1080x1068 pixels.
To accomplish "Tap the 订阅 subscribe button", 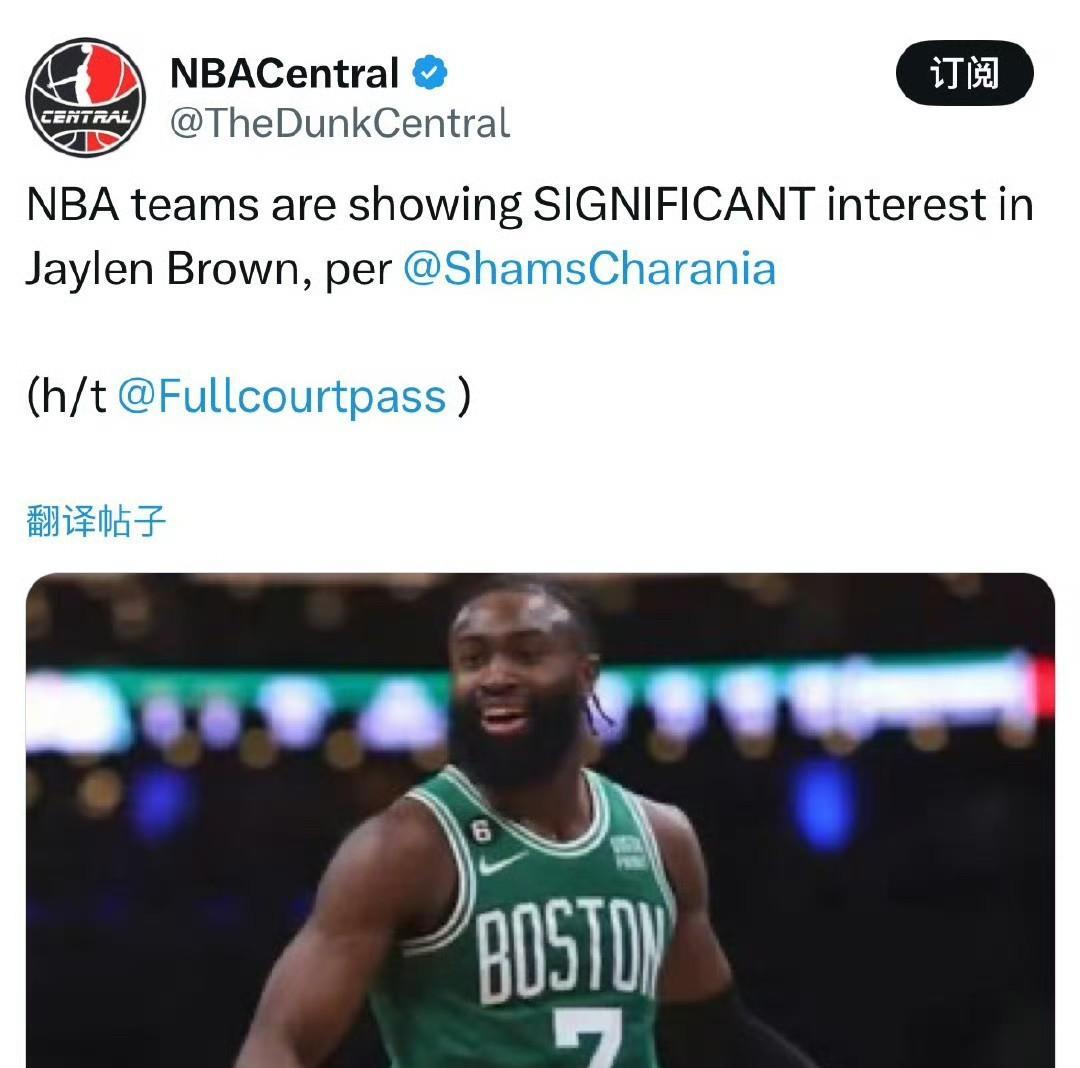I will [964, 73].
